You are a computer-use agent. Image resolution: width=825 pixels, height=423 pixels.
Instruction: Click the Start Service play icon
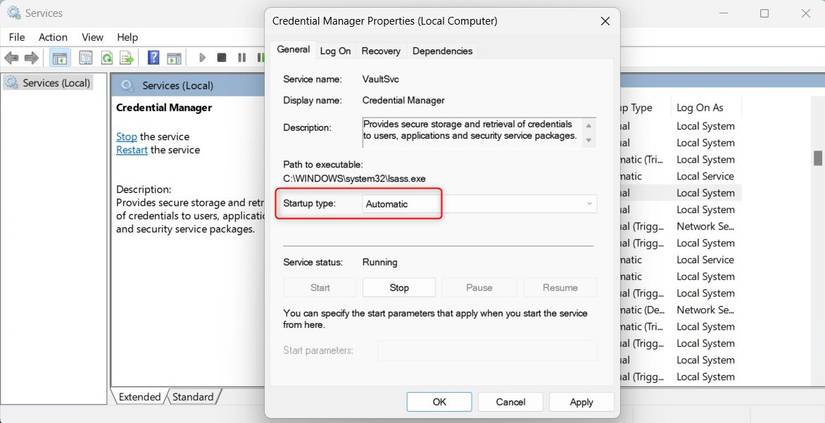[203, 58]
